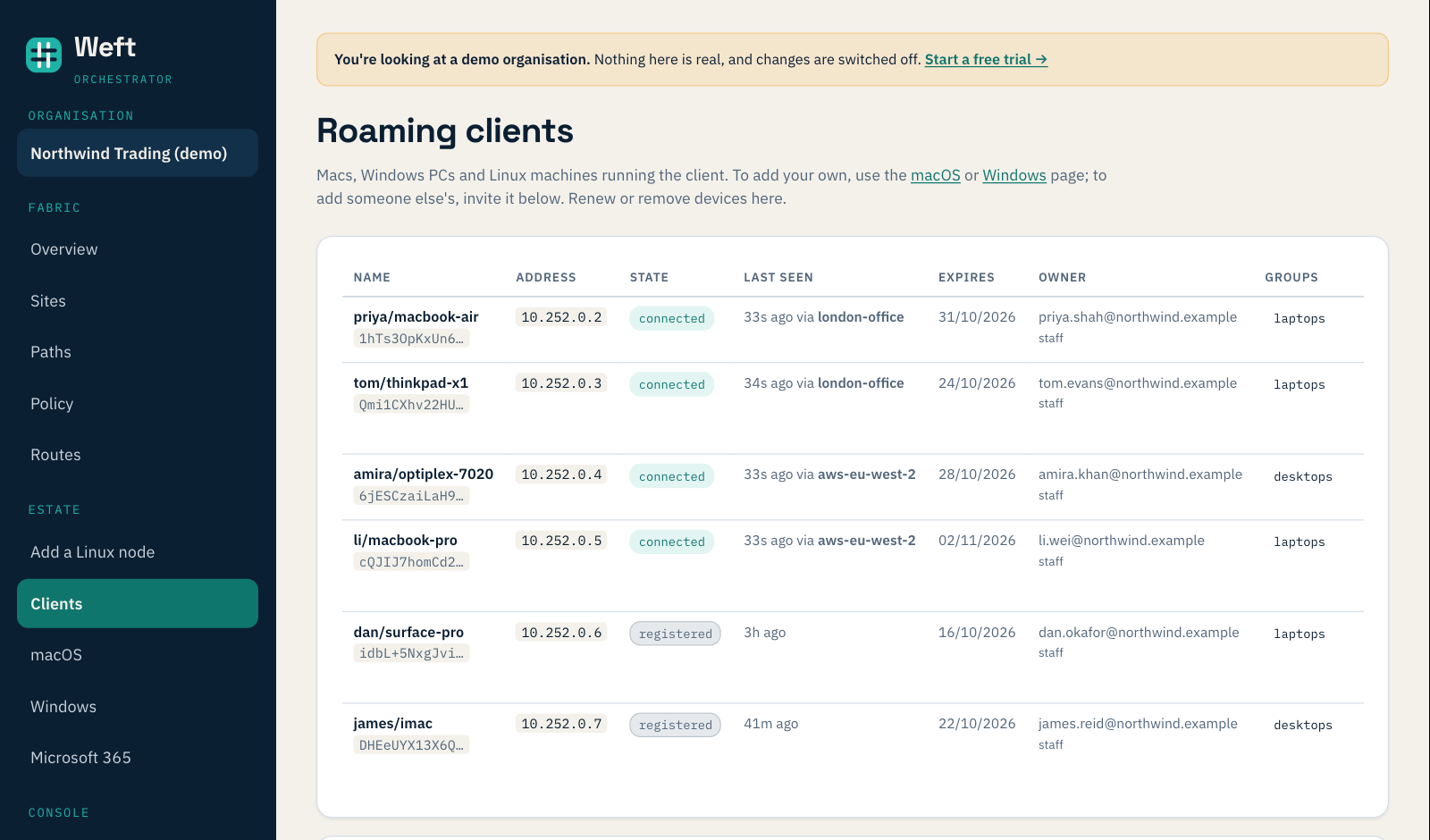
Task: Click connected badge for priya/macbook-air
Action: 672,318
